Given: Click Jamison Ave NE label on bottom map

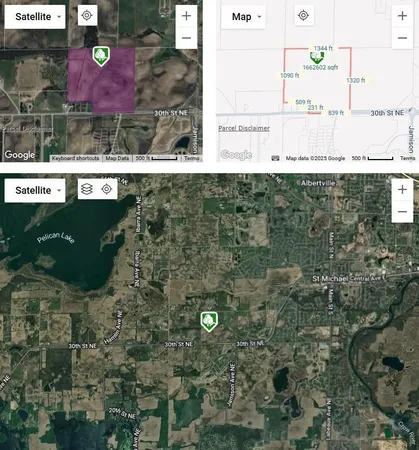Looking at the screenshot, I should [231, 385].
